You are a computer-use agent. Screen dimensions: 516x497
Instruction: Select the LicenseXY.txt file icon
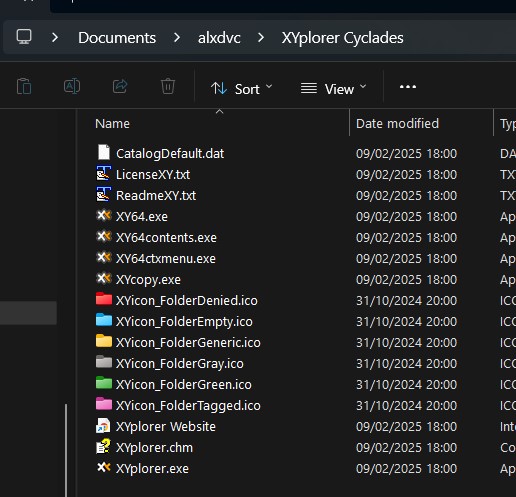pos(103,174)
